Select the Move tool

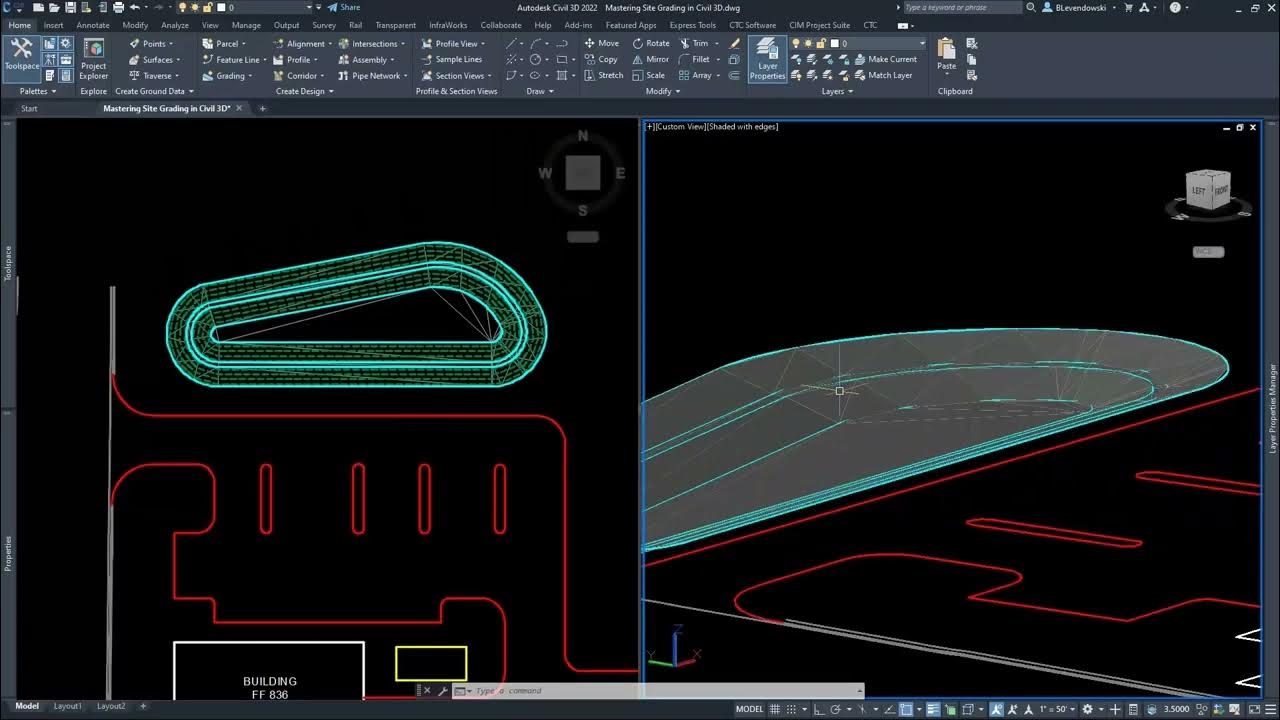coord(601,43)
